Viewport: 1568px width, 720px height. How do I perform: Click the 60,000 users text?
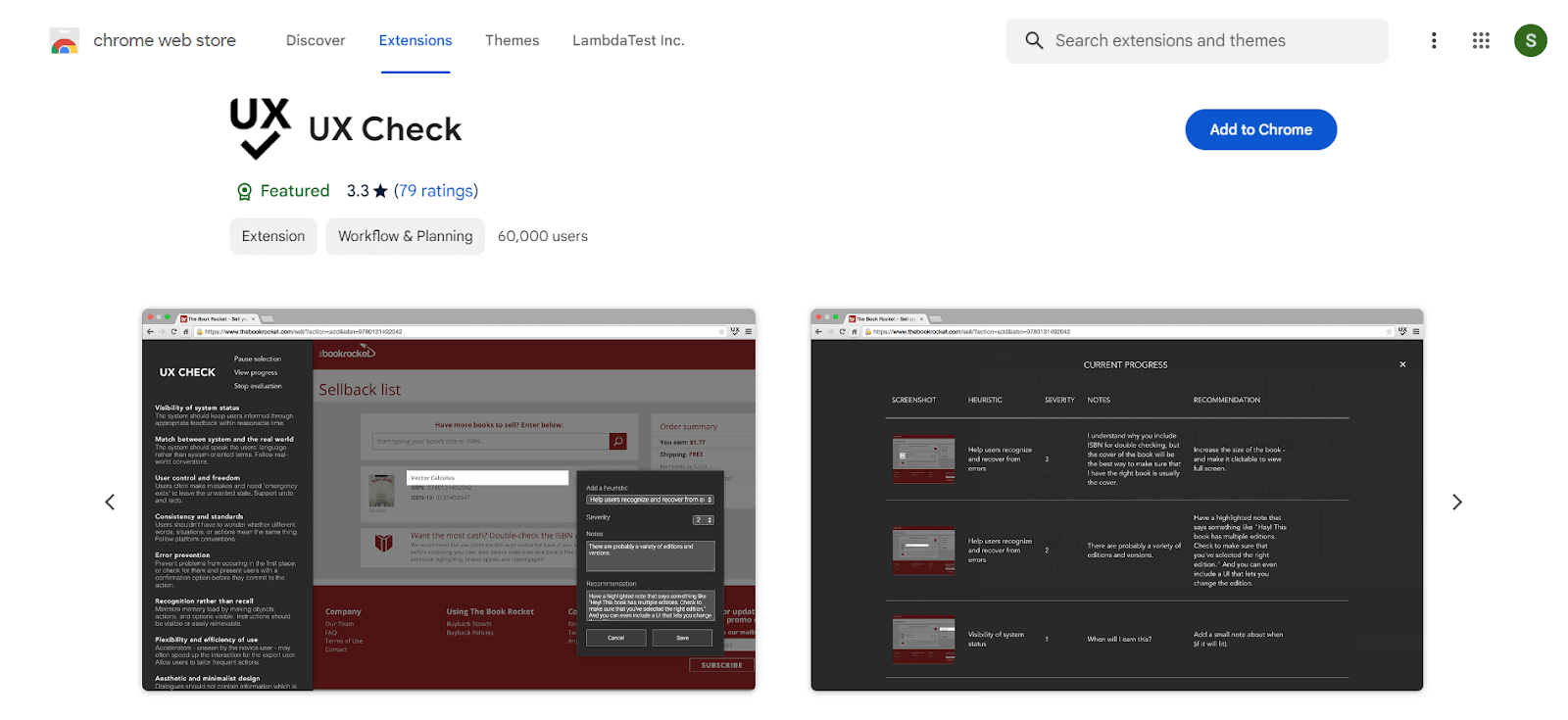click(x=543, y=236)
